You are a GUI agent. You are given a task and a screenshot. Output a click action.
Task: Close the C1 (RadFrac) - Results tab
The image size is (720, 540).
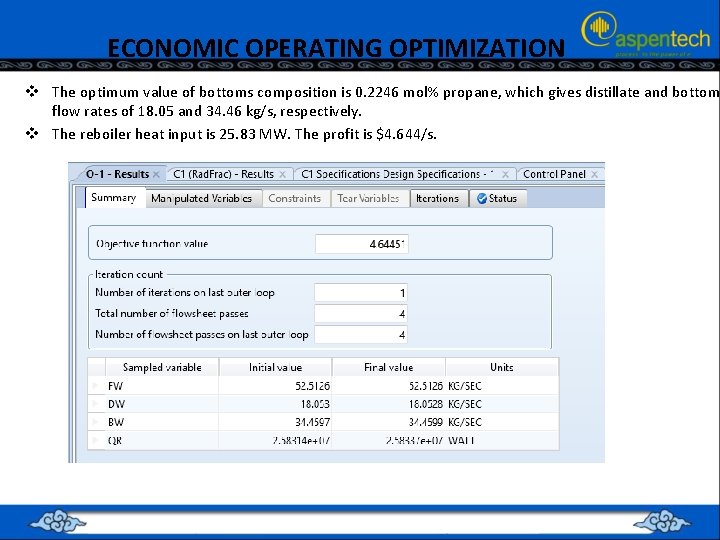pyautogui.click(x=282, y=174)
